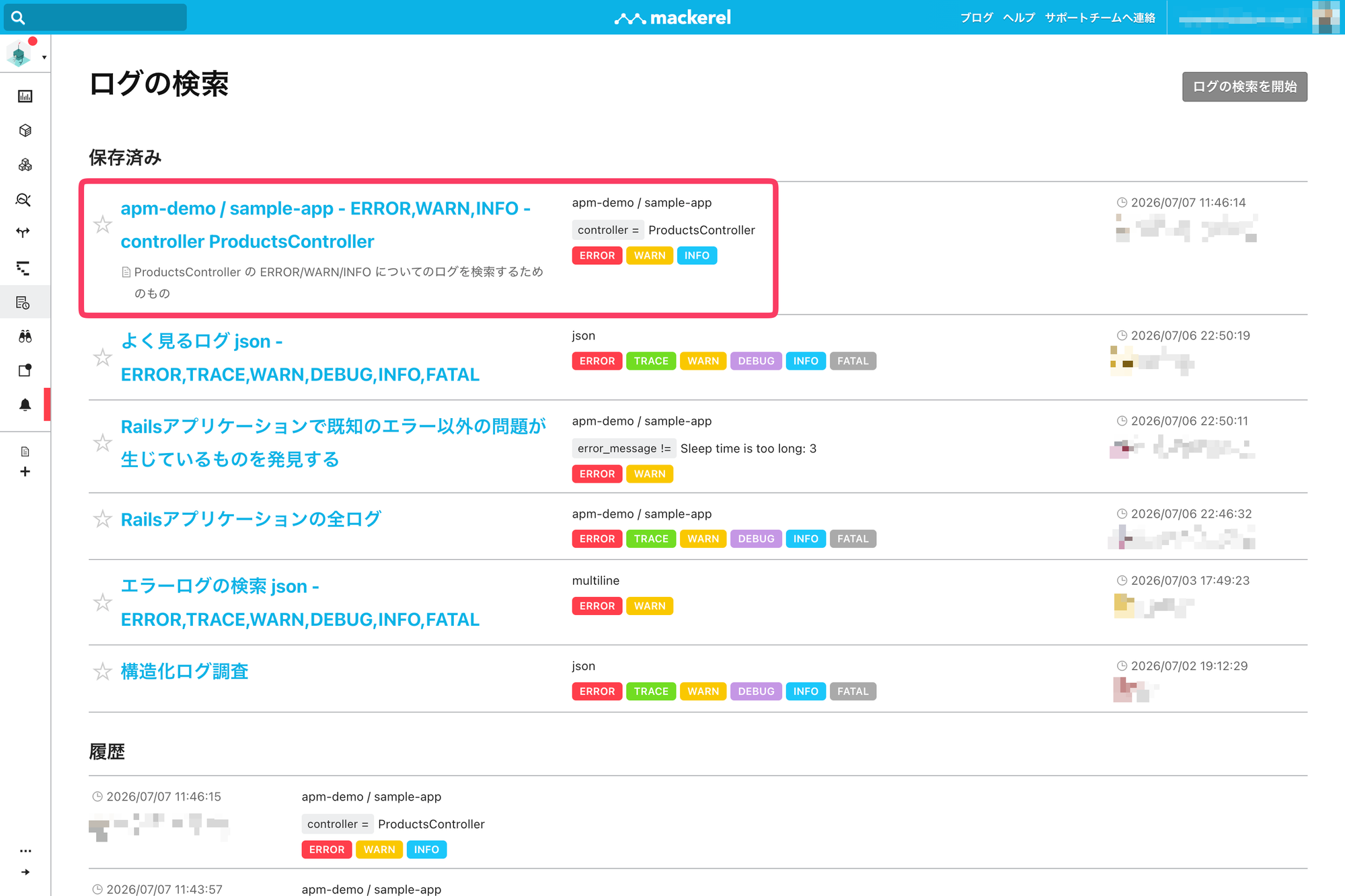Screen dimensions: 1345x896
Task: Open Railsアプリケーションで既知のエラー以外 saved search
Action: [333, 443]
